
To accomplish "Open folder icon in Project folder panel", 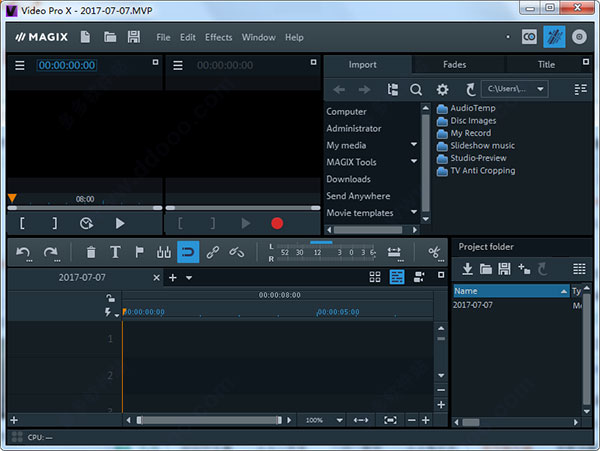I will tap(486, 269).
